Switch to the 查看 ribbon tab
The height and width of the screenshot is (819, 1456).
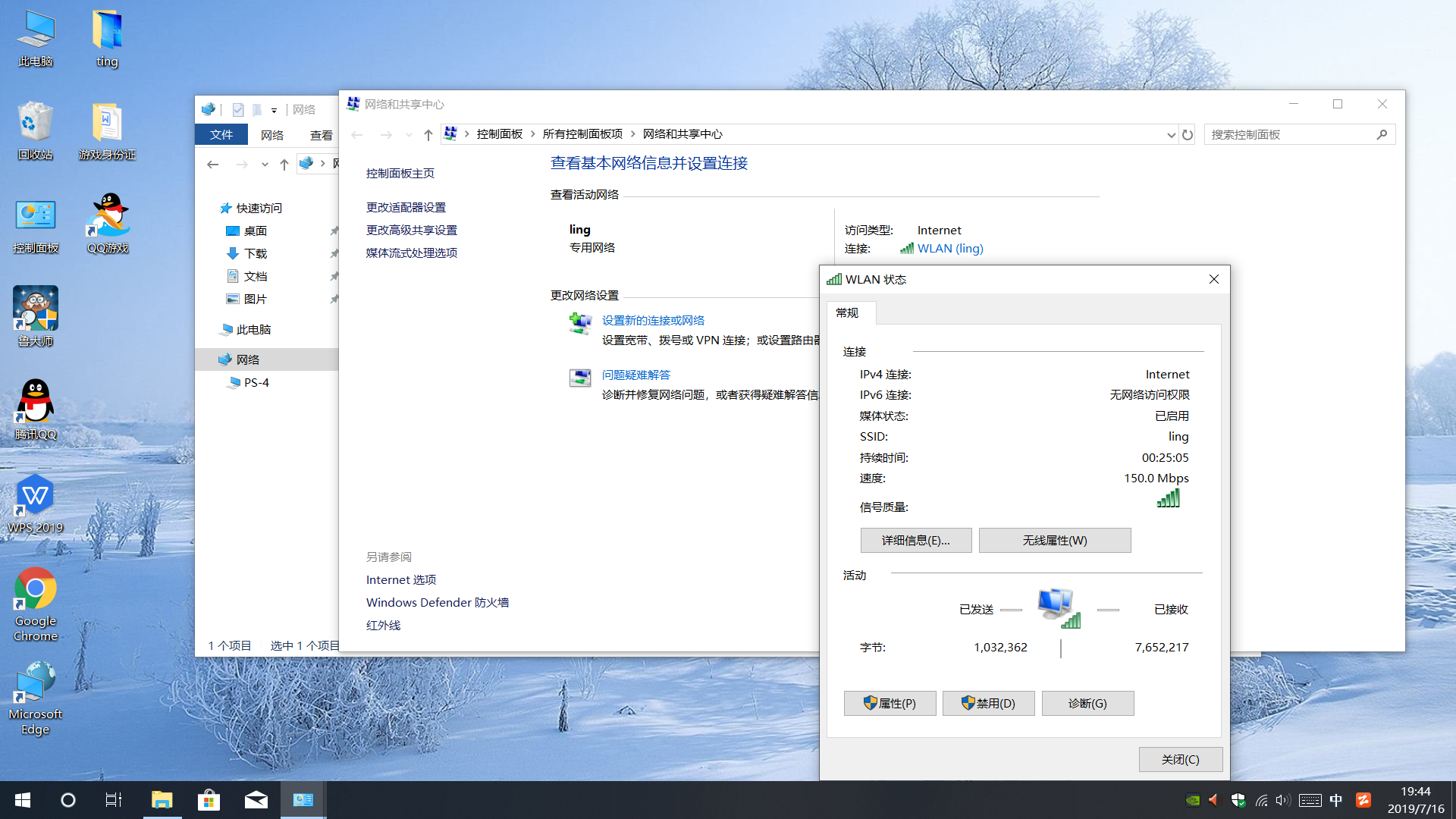click(x=322, y=134)
